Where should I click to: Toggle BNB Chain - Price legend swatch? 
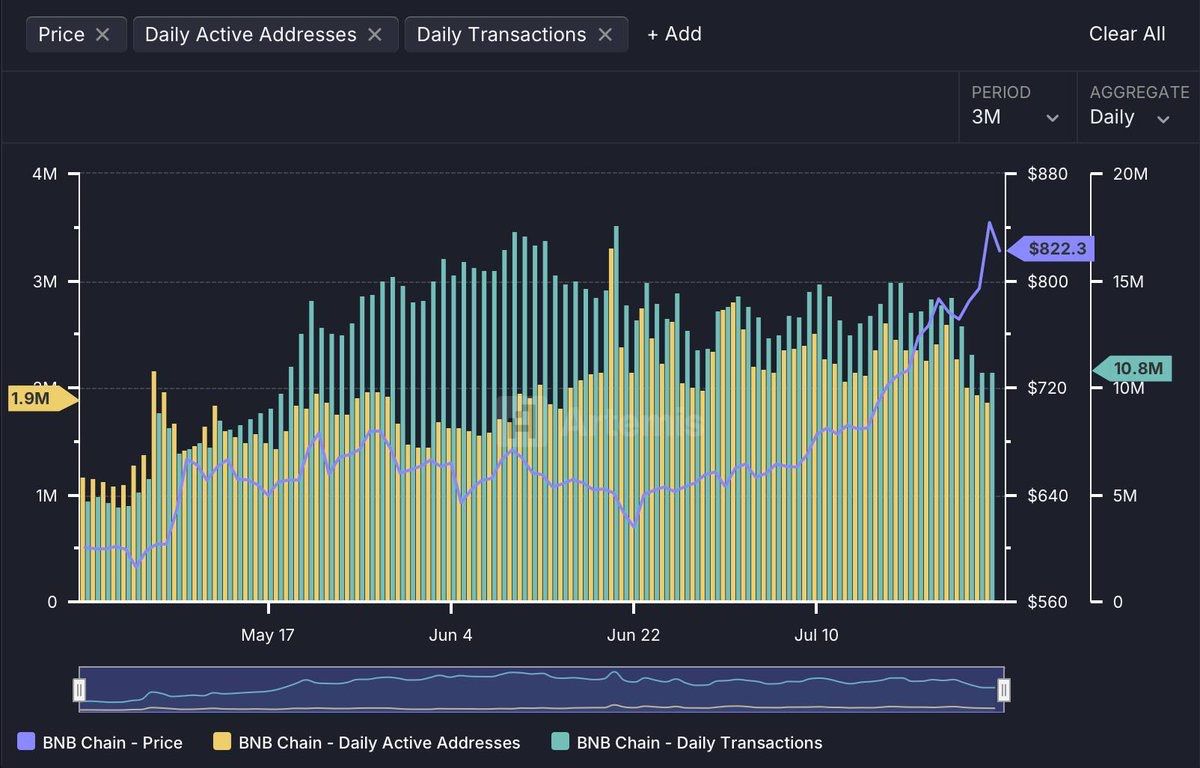(x=26, y=742)
